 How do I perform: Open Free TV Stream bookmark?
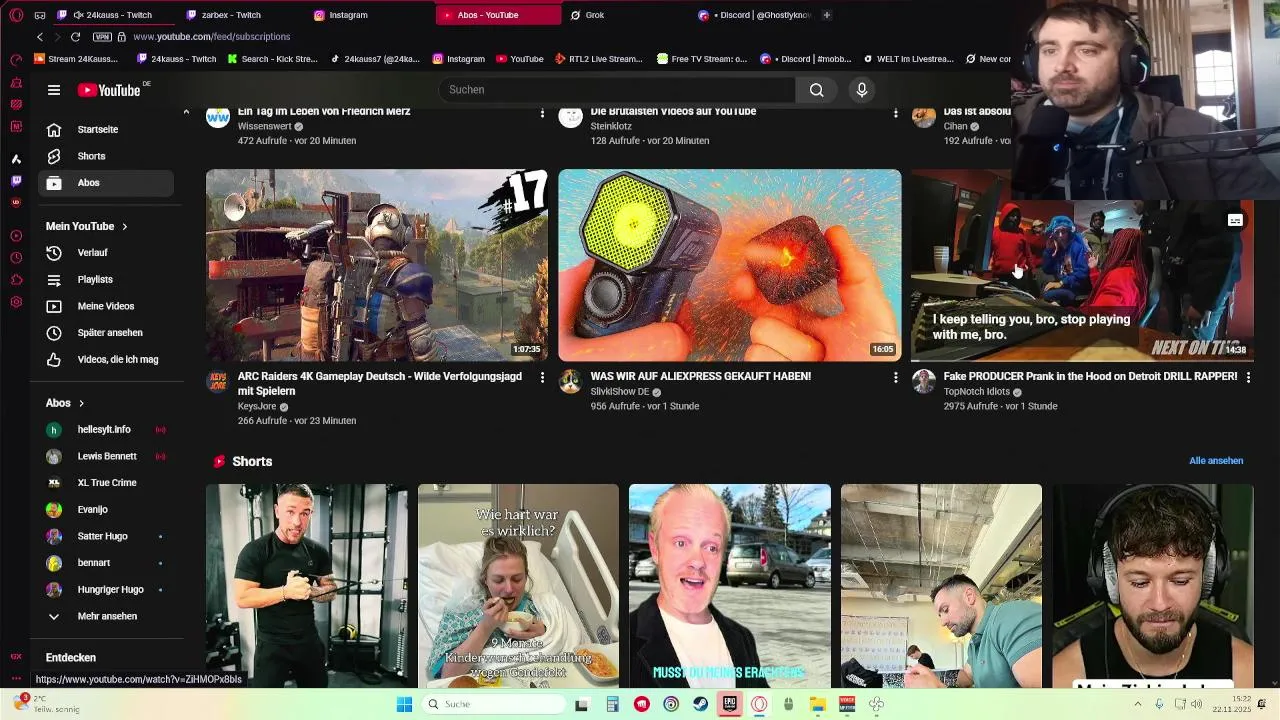(701, 59)
